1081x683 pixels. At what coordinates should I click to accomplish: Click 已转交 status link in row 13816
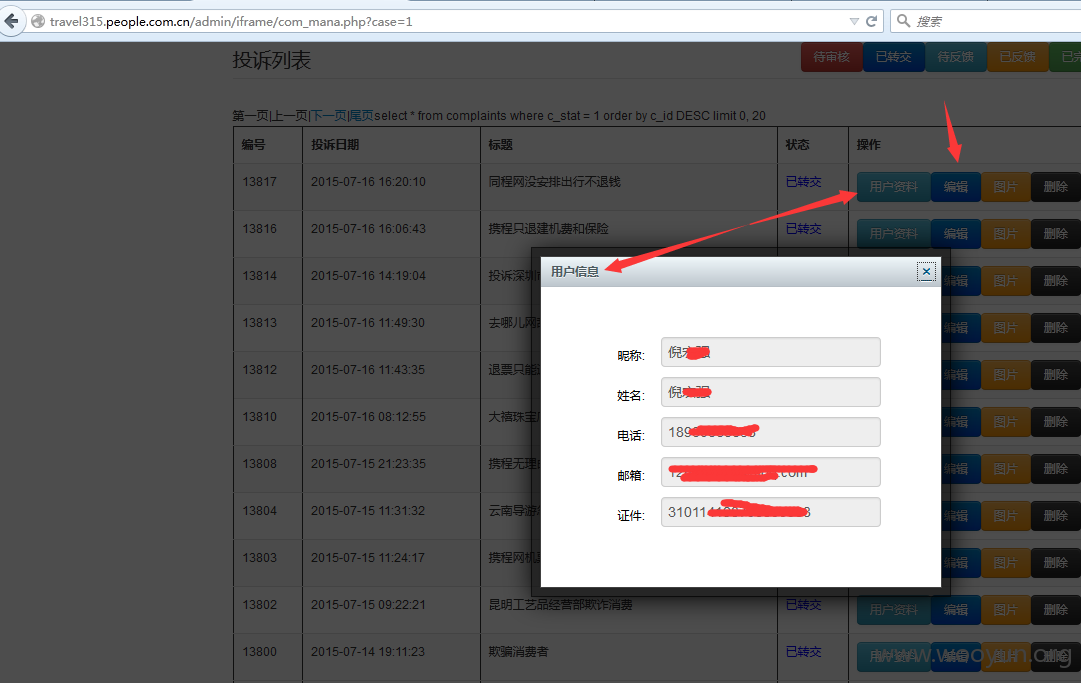click(x=803, y=228)
